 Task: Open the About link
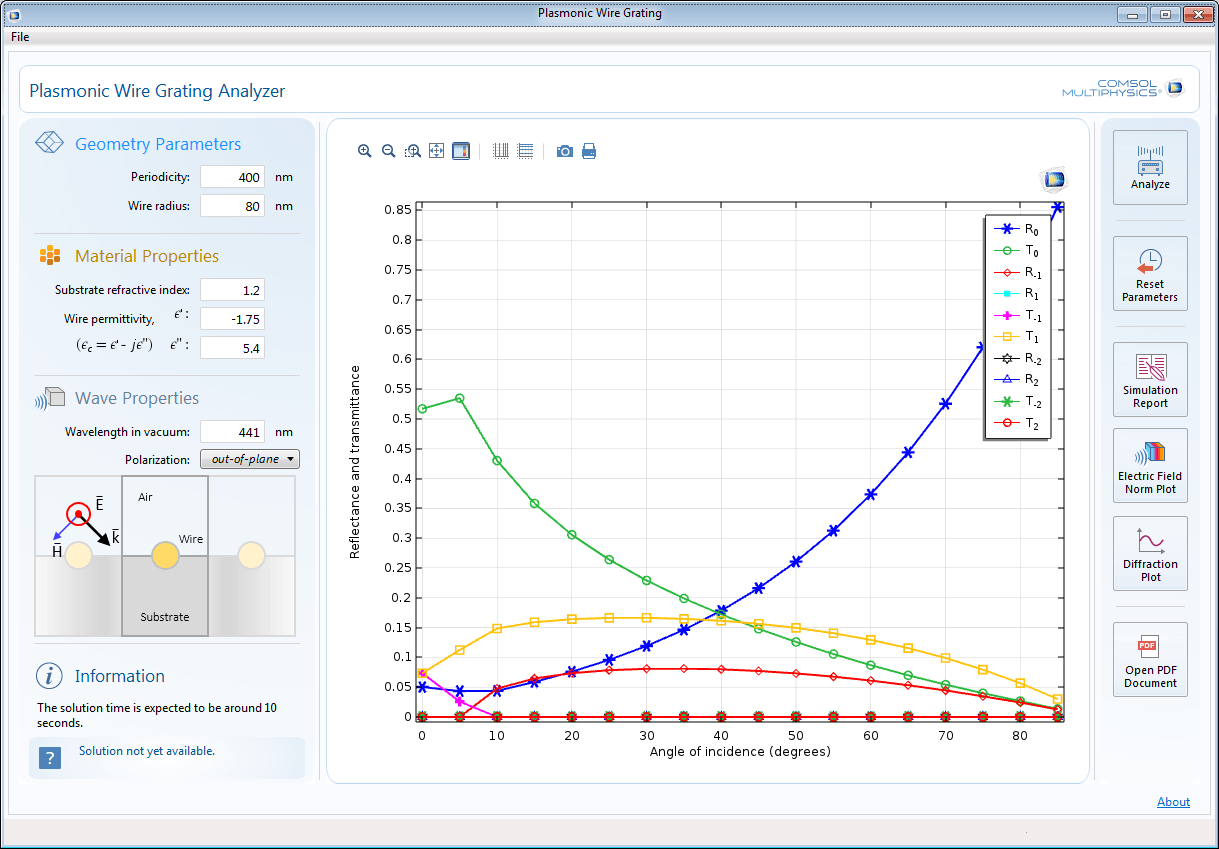[1173, 802]
